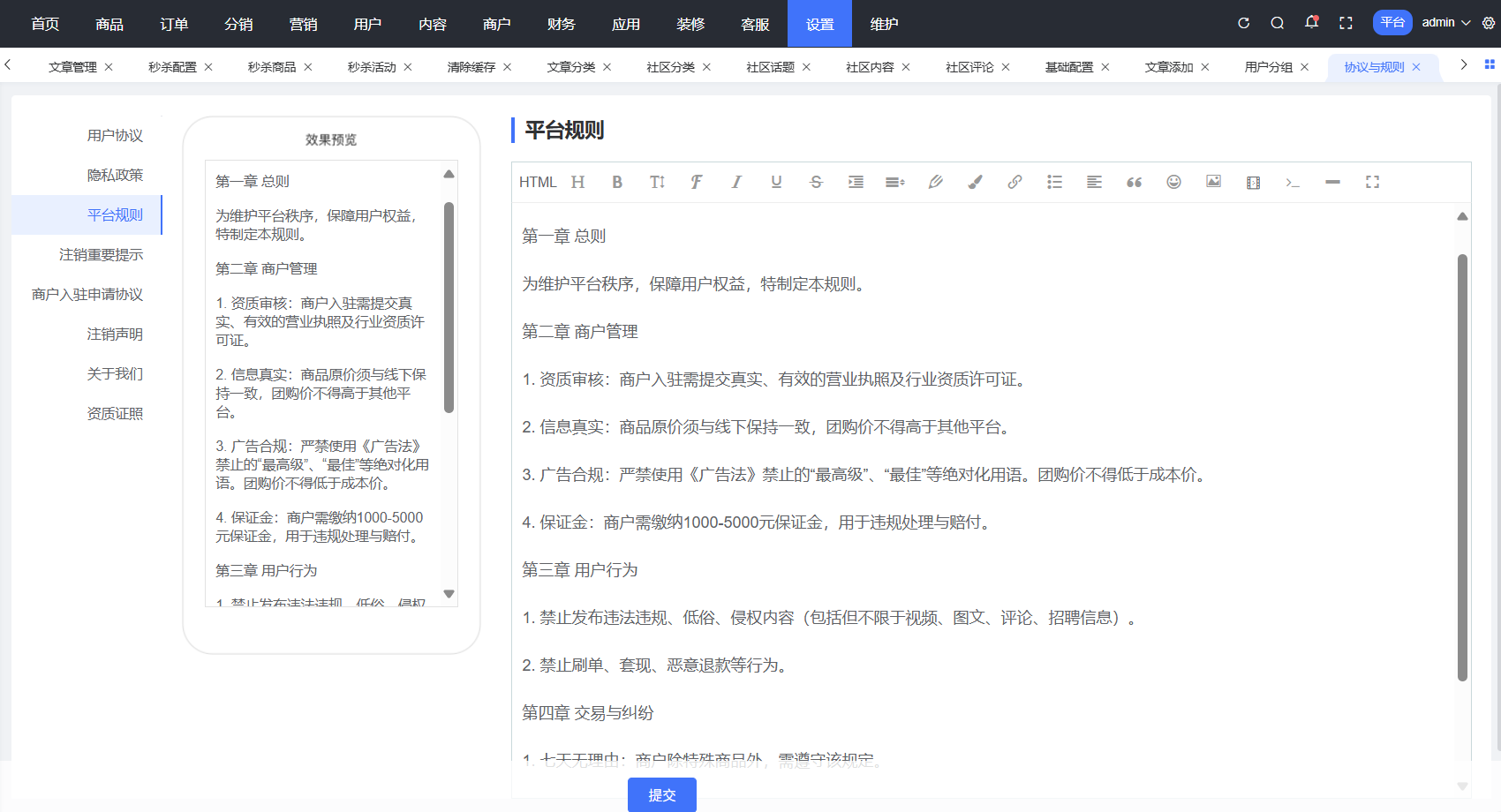
Task: Open the 商品 top menu
Action: 109,24
